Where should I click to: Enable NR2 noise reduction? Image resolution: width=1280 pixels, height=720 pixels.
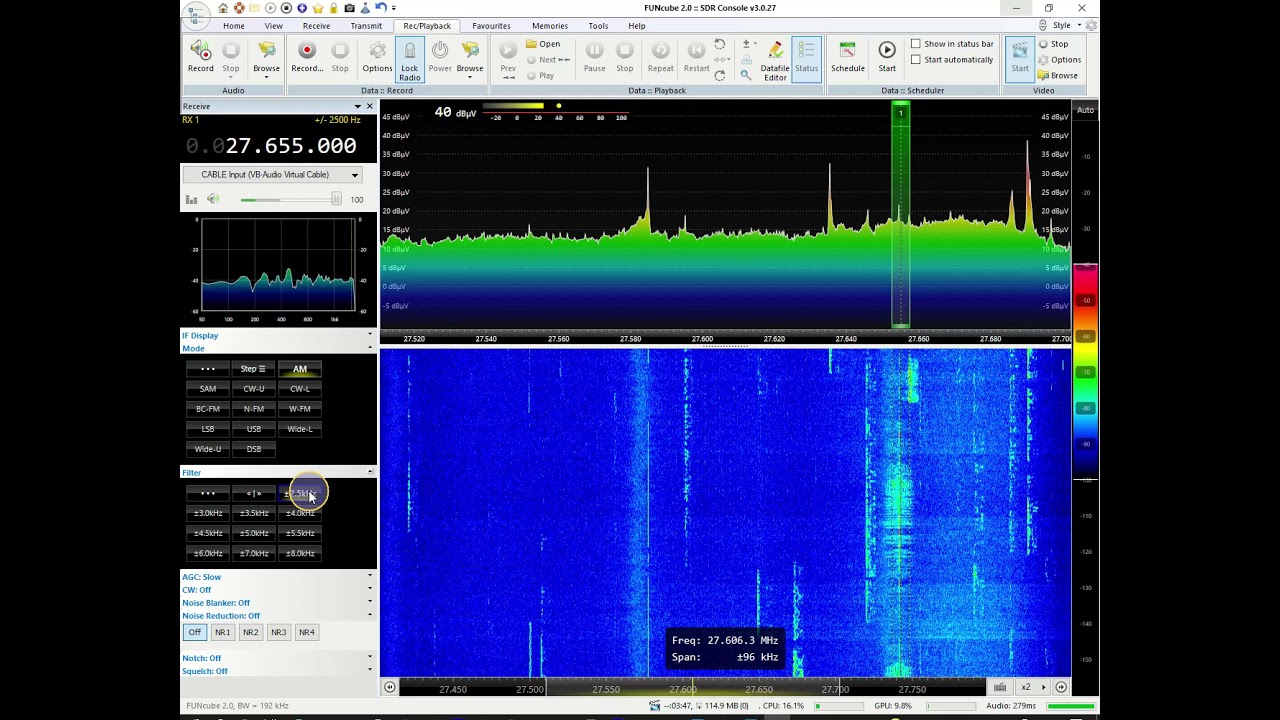[250, 632]
